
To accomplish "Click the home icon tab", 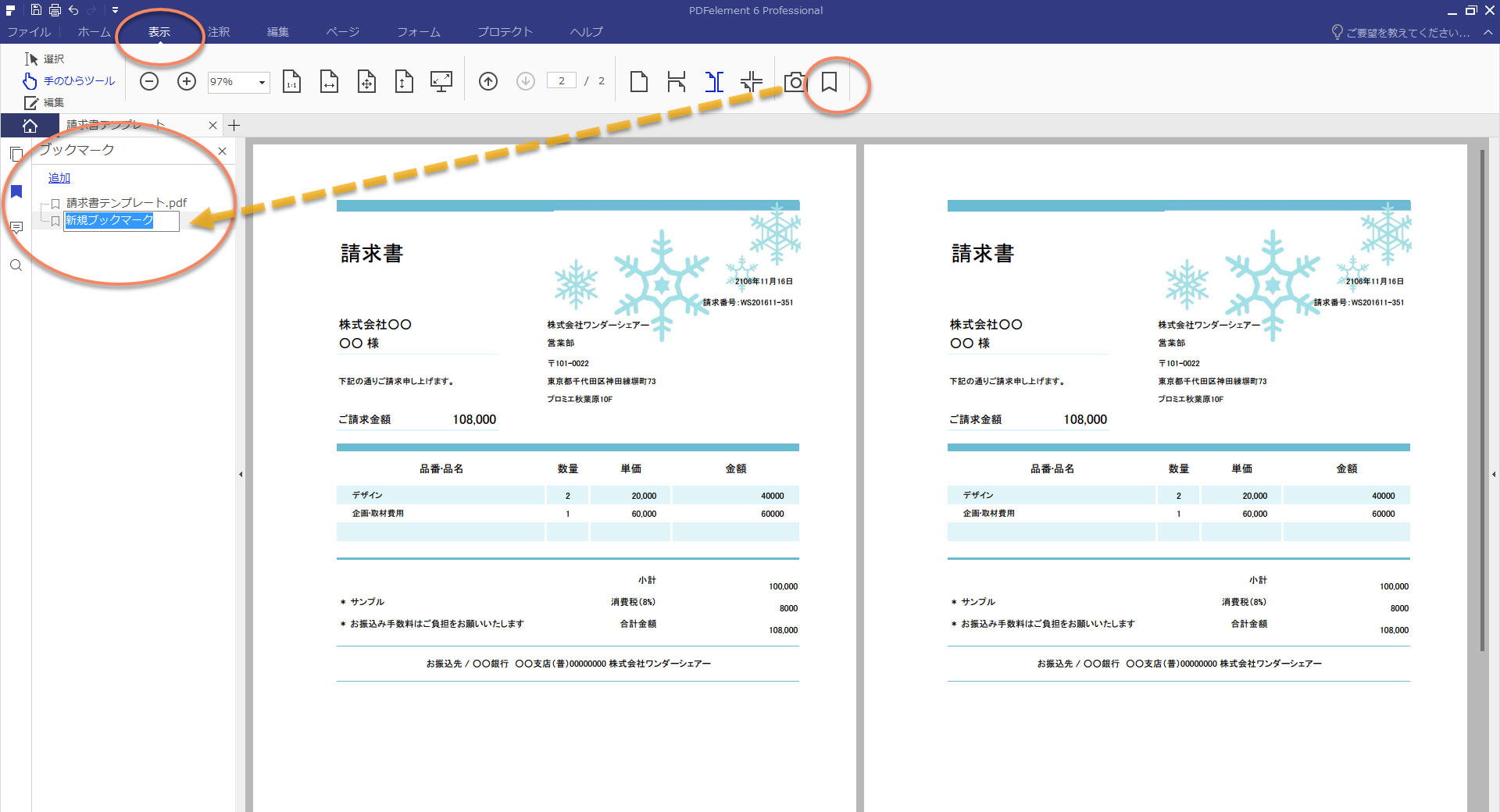I will [x=30, y=126].
